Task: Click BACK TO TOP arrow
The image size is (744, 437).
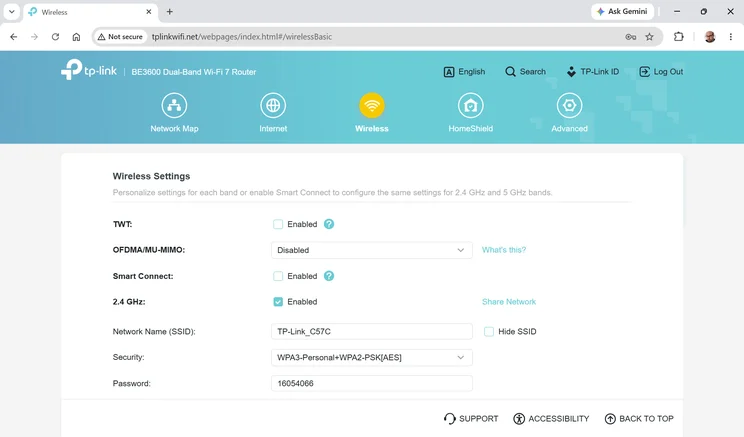Action: coord(610,418)
